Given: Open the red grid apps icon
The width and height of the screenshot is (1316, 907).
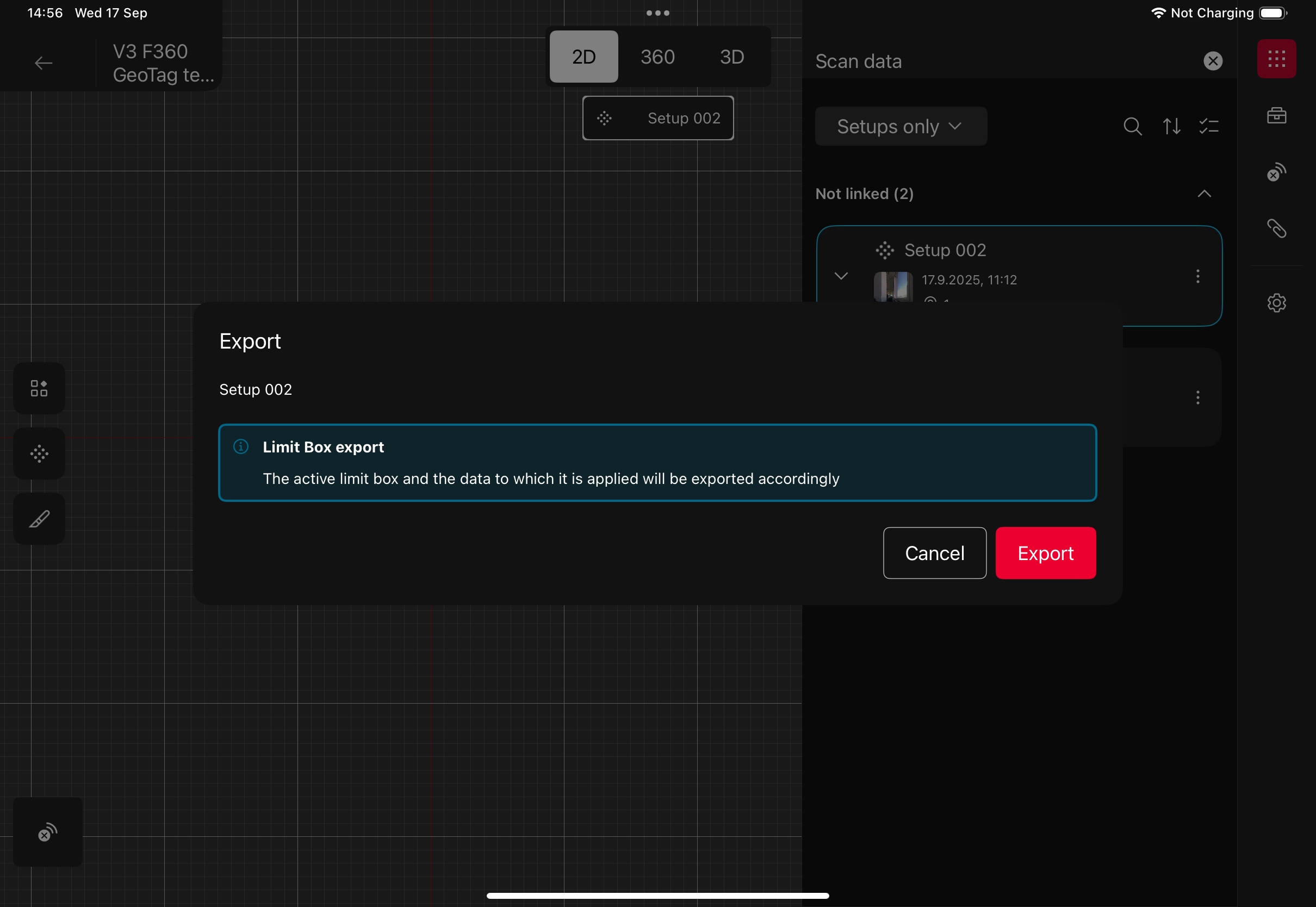Looking at the screenshot, I should click(x=1276, y=59).
